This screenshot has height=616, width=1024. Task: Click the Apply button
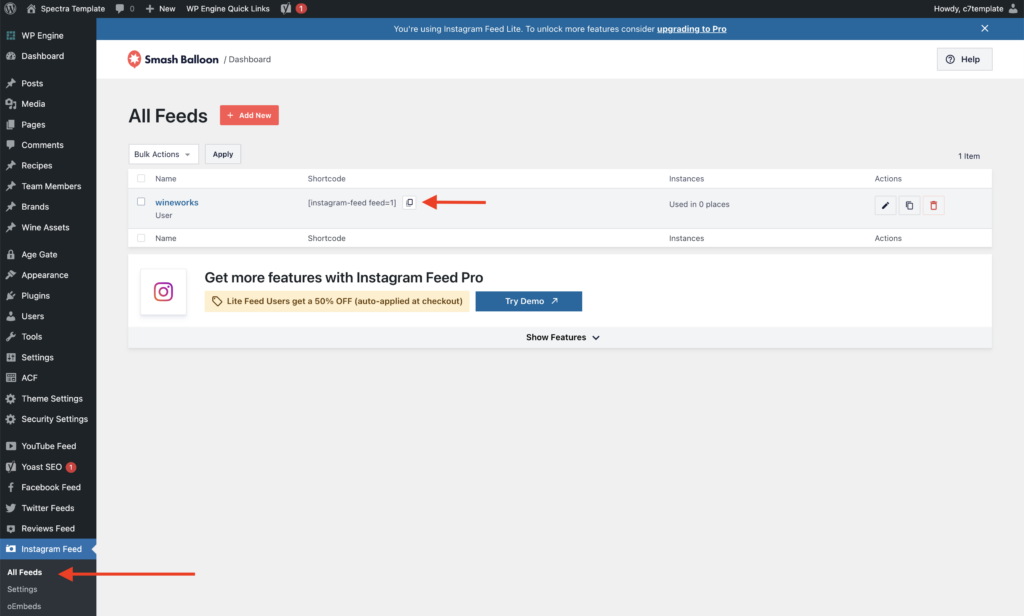tap(223, 154)
